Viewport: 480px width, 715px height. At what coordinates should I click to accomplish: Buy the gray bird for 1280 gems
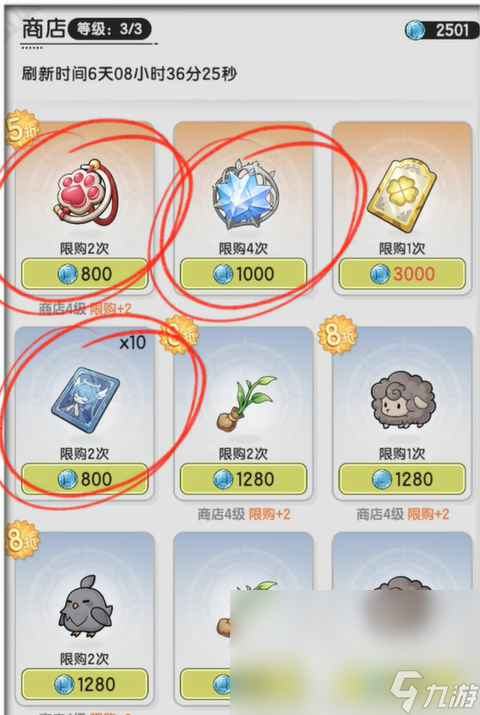point(85,684)
